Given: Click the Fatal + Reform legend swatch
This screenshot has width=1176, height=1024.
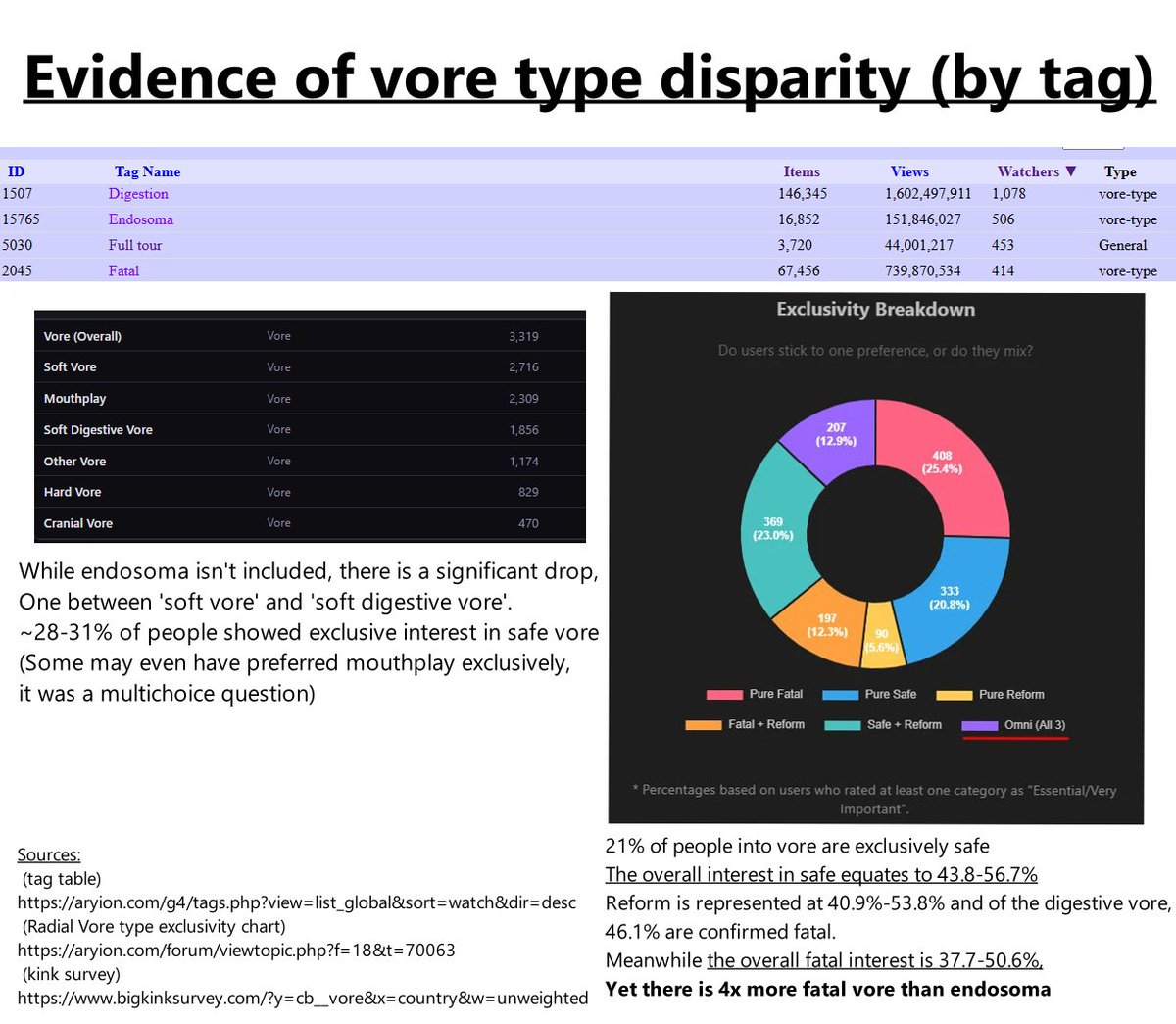Looking at the screenshot, I should click(703, 726).
